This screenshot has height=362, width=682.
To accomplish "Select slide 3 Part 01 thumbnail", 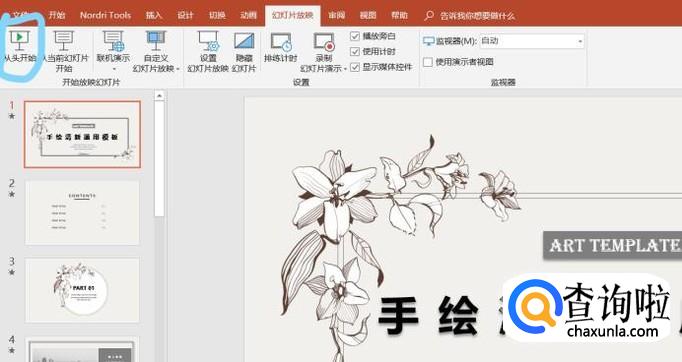I will pyautogui.click(x=82, y=290).
